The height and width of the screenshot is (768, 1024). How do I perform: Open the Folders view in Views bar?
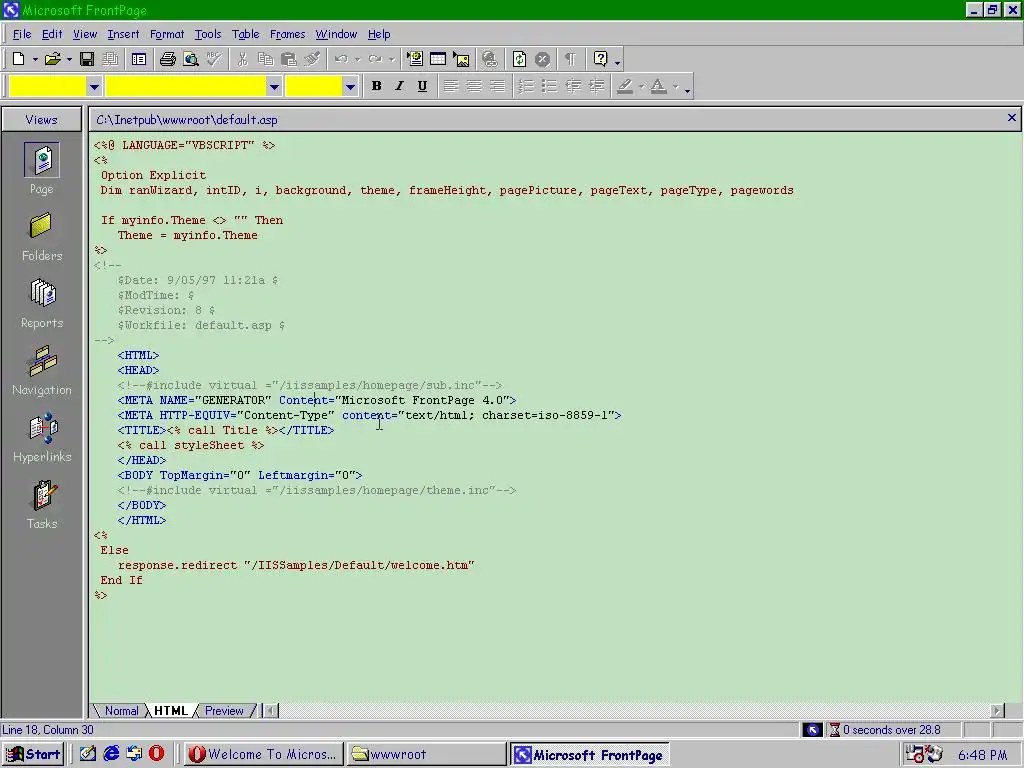[x=42, y=236]
